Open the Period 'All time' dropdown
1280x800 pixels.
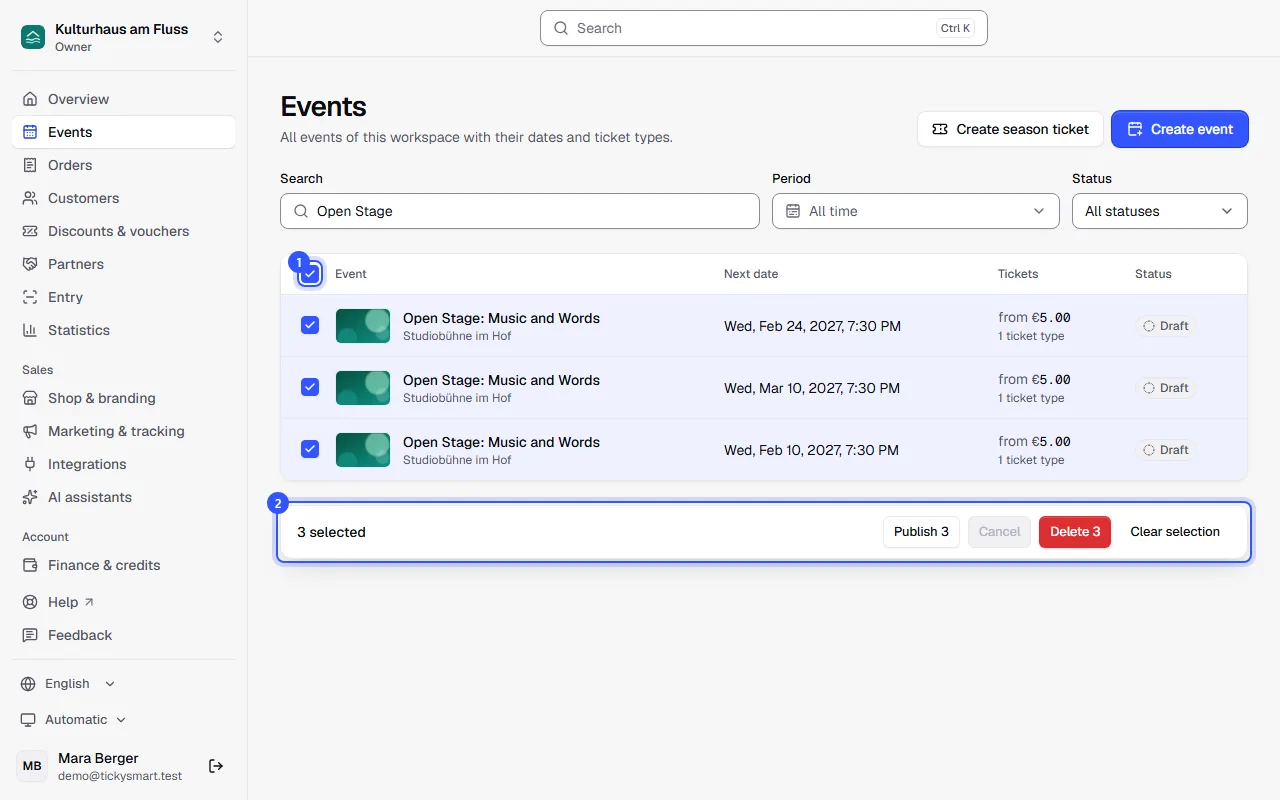pos(916,211)
